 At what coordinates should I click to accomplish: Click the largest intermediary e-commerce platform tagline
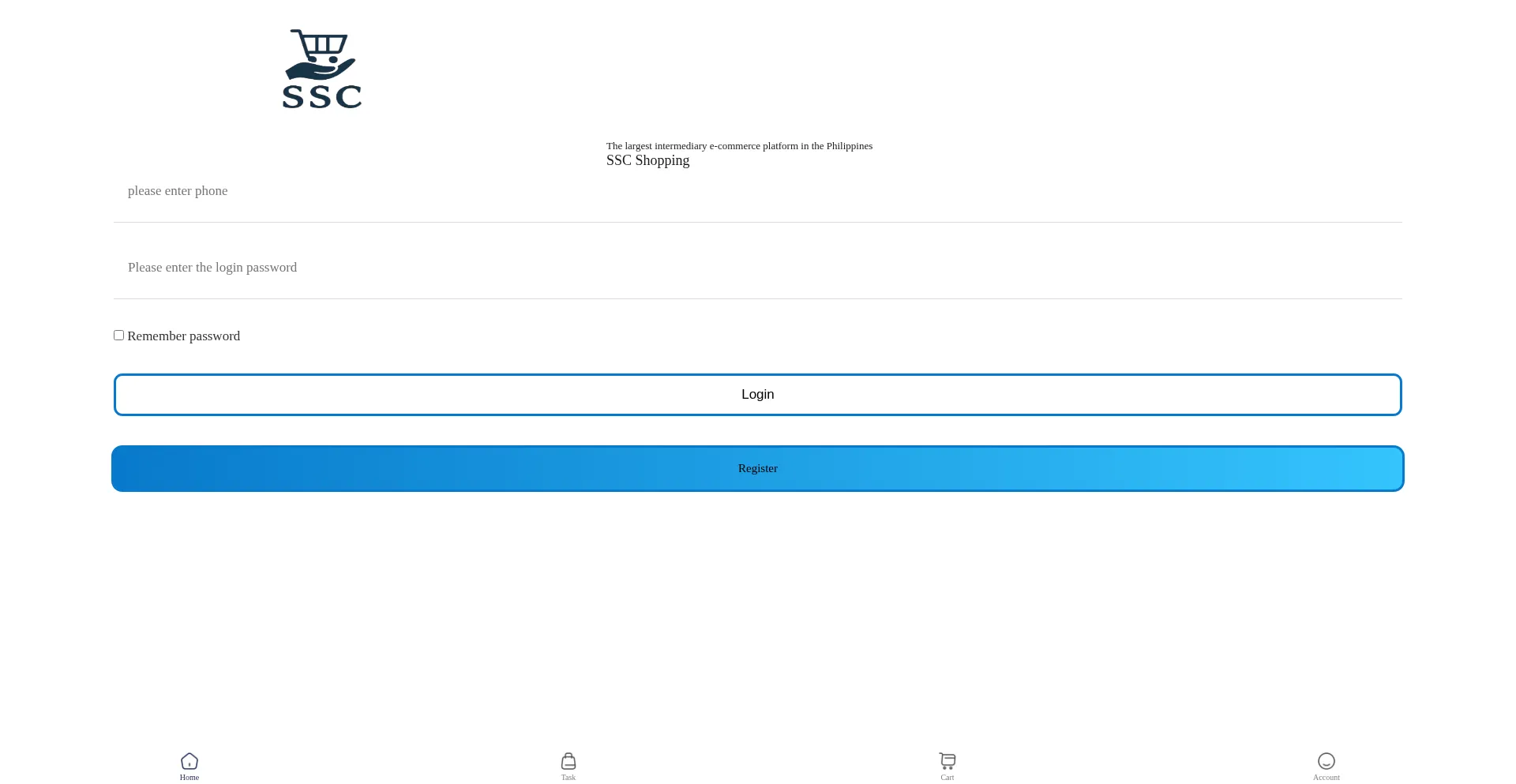(x=739, y=146)
